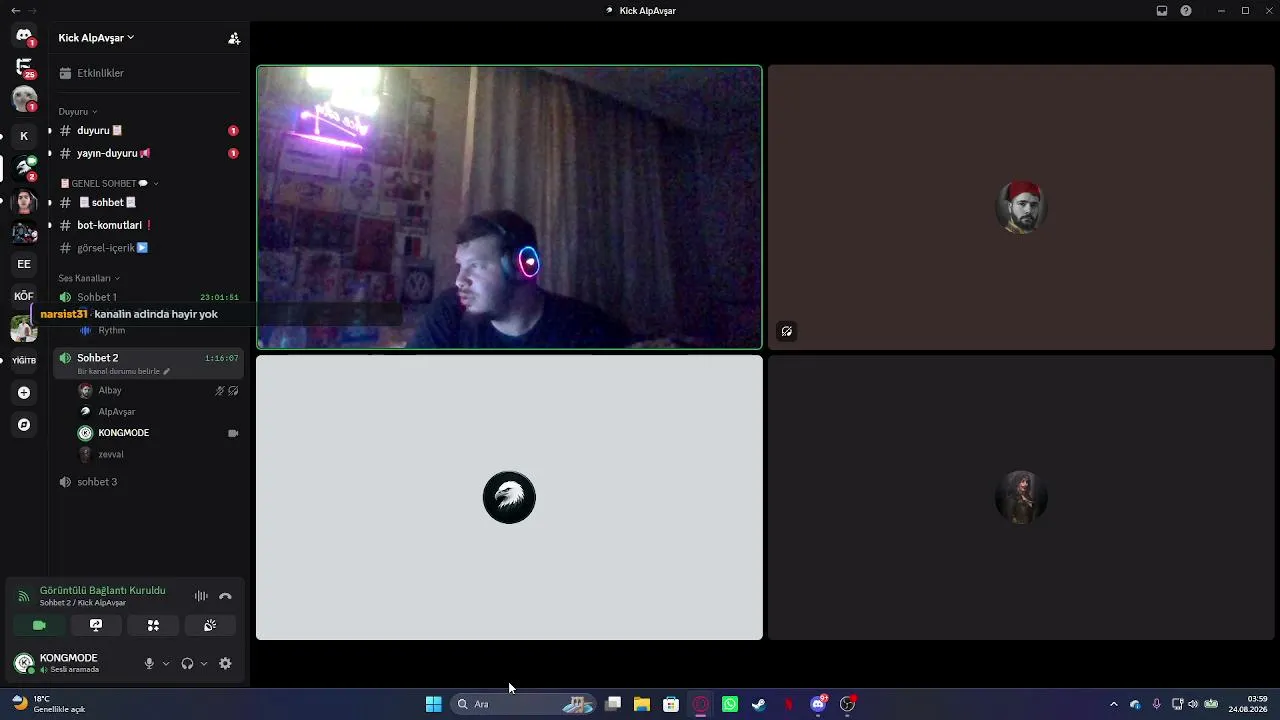1280x720 pixels.
Task: Collapse the Ses Kanalları category
Action: pyautogui.click(x=89, y=278)
